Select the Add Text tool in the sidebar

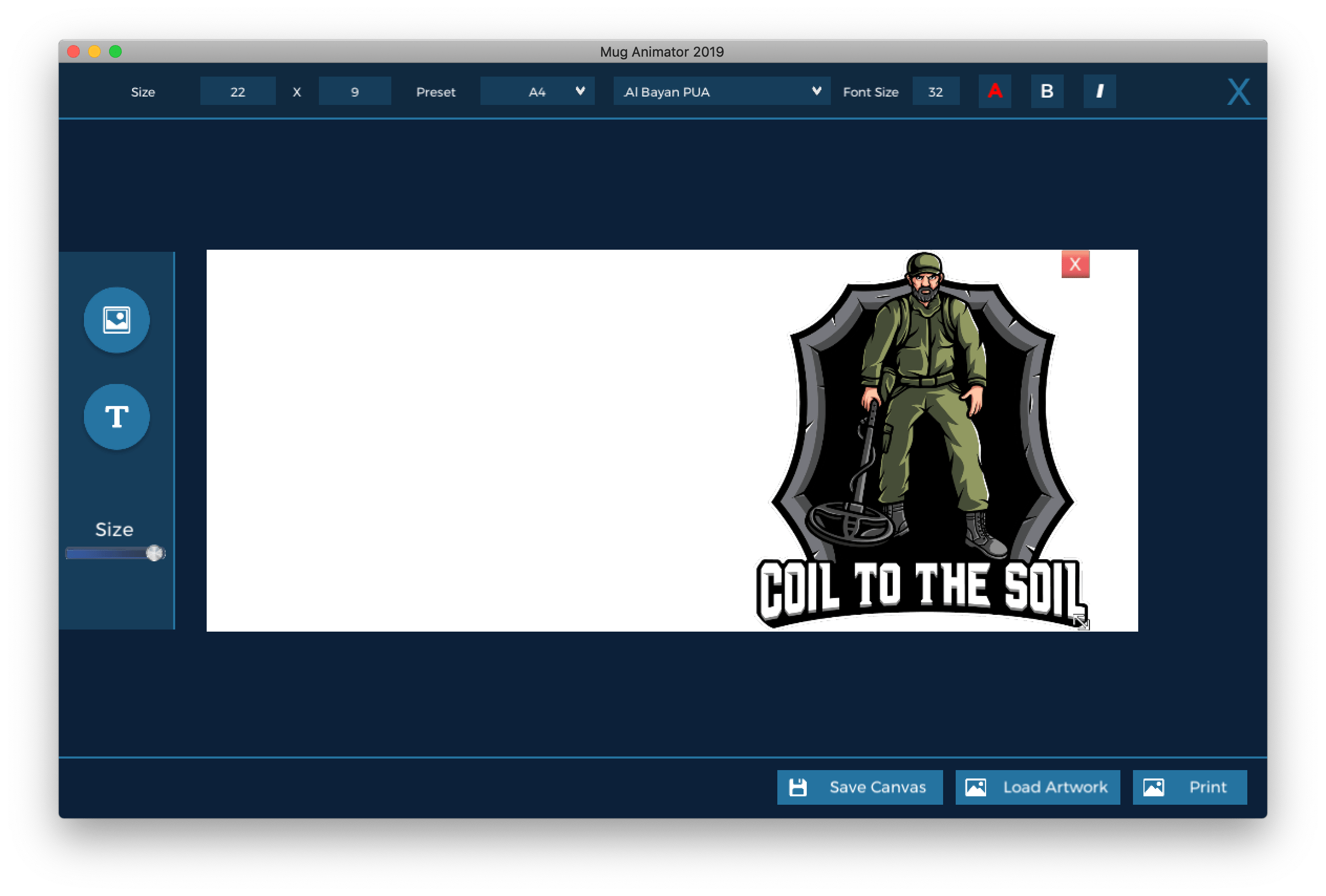(116, 416)
